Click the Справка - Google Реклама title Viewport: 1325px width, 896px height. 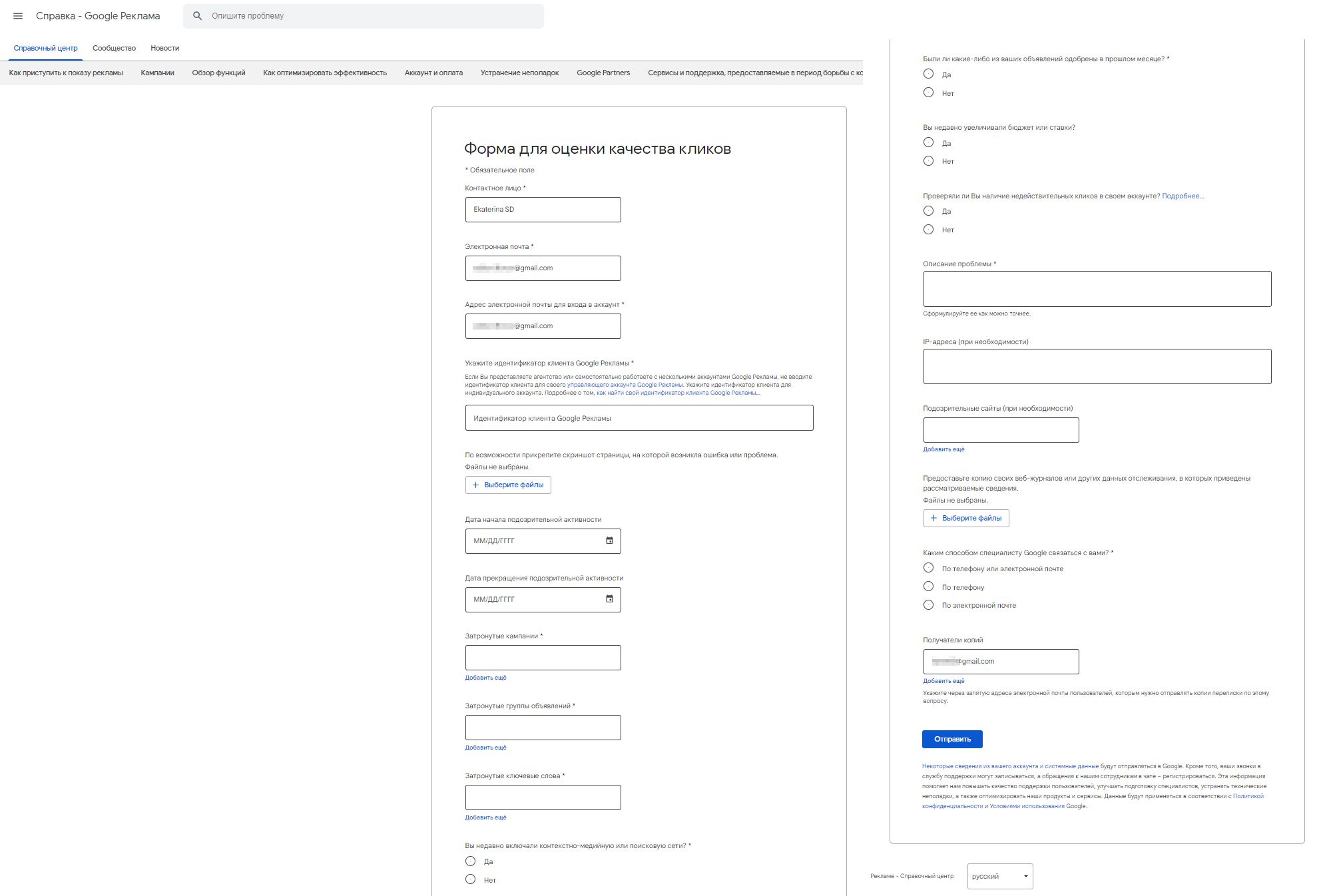pyautogui.click(x=98, y=16)
